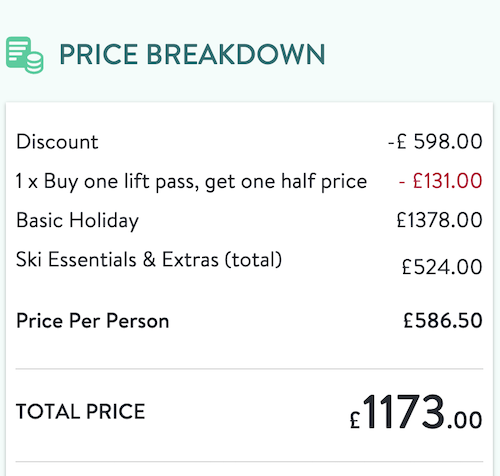Screen dimensions: 500x476
Task: Click the large total amount £1173.00
Action: pyautogui.click(x=416, y=412)
